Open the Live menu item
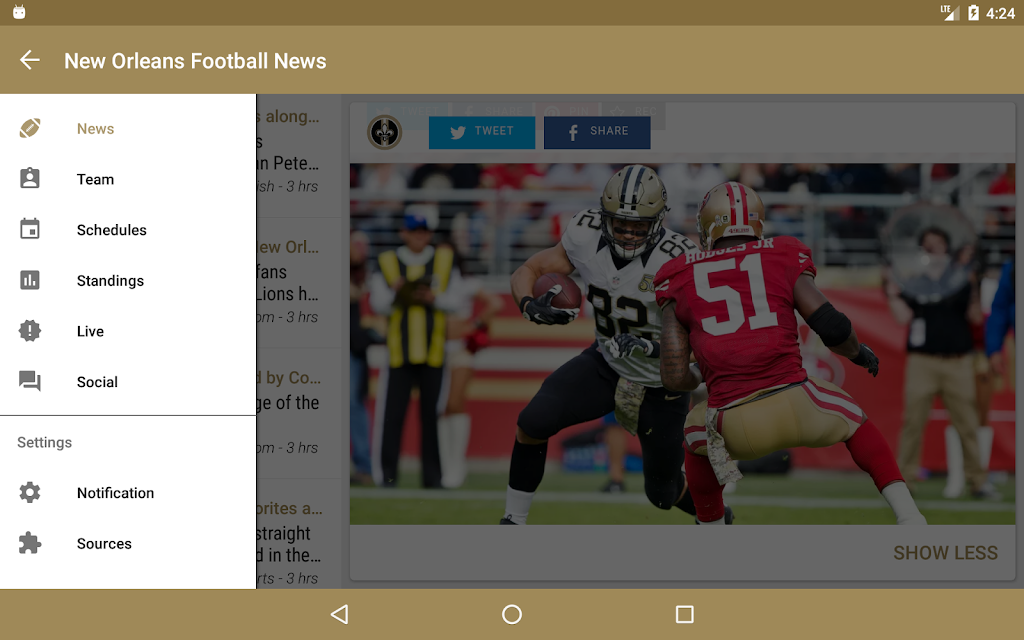This screenshot has height=640, width=1024. 128,331
